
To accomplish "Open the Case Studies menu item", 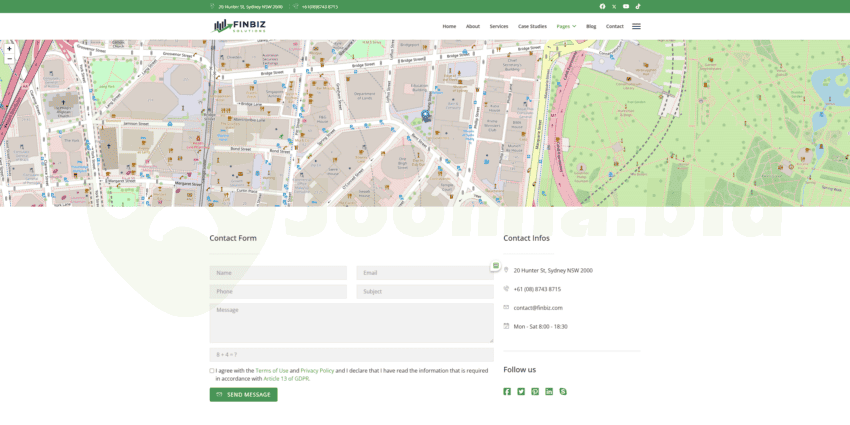I will [532, 26].
